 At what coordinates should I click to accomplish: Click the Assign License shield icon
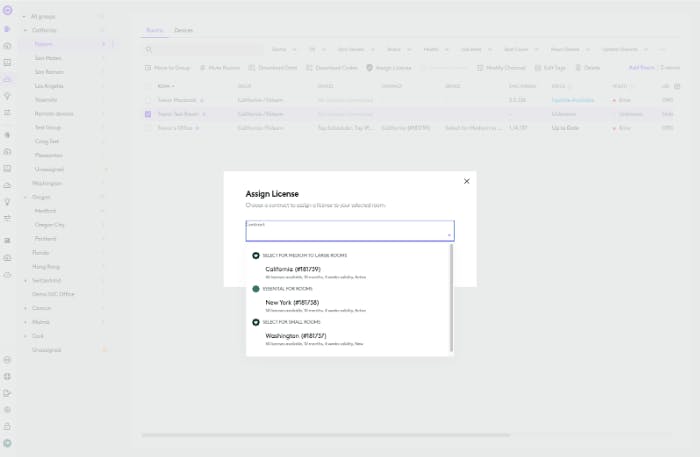[369, 68]
